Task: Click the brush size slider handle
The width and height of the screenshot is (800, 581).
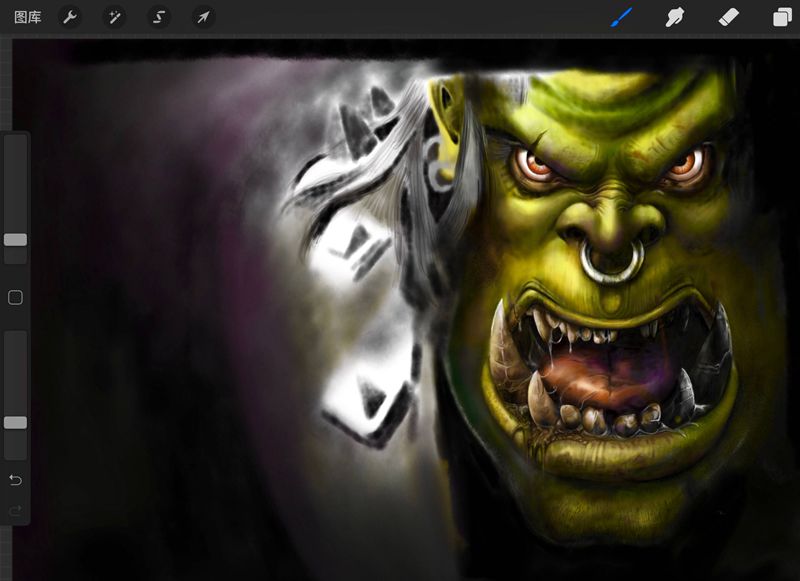Action: pyautogui.click(x=15, y=240)
